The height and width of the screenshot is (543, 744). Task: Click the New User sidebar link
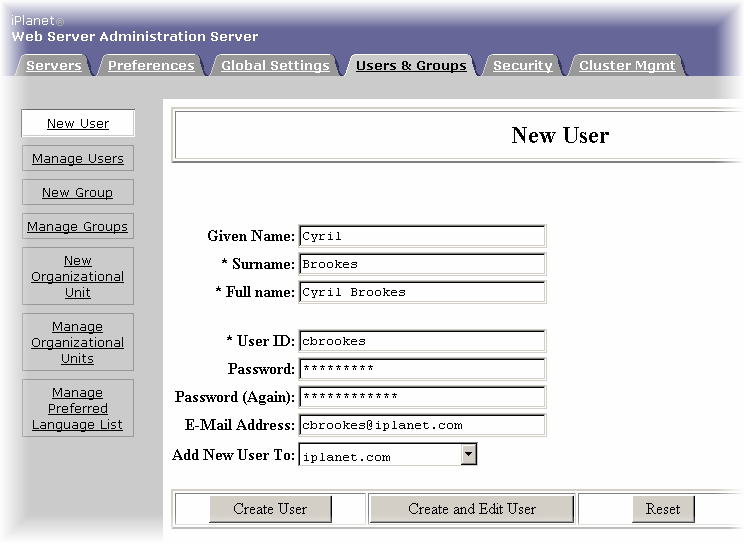coord(78,123)
